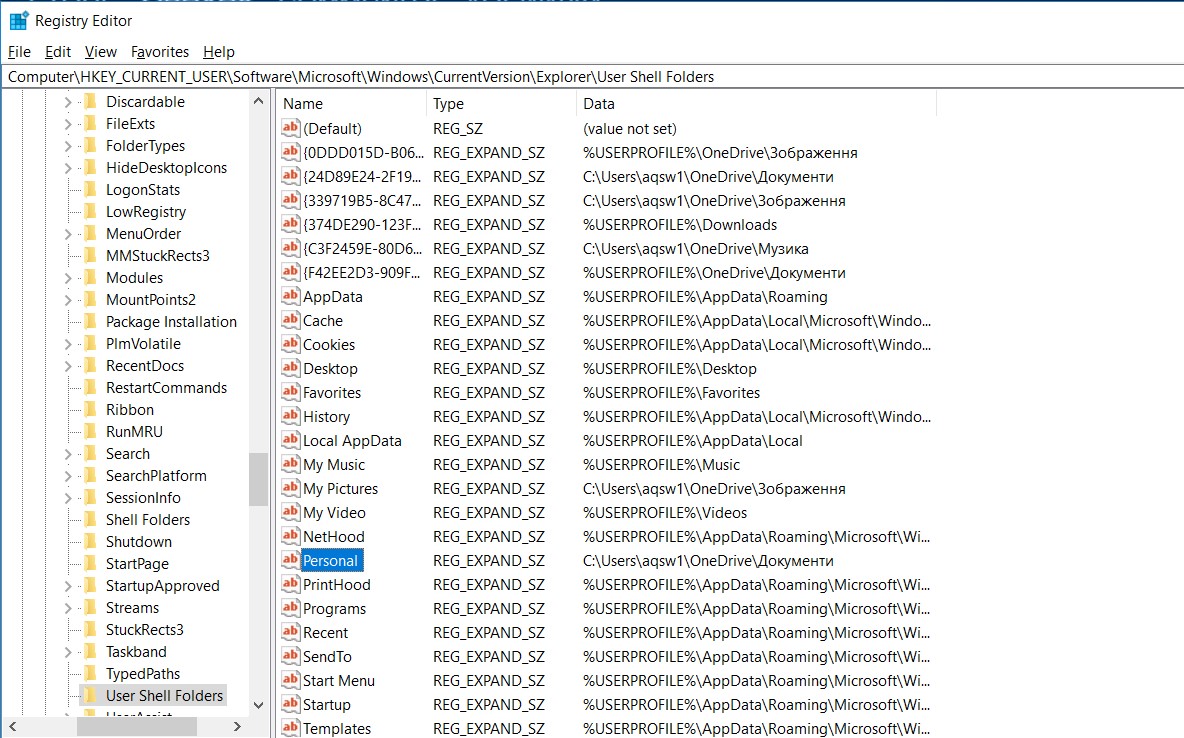Click the tree pane scroll up arrow
1184x738 pixels.
[x=258, y=100]
